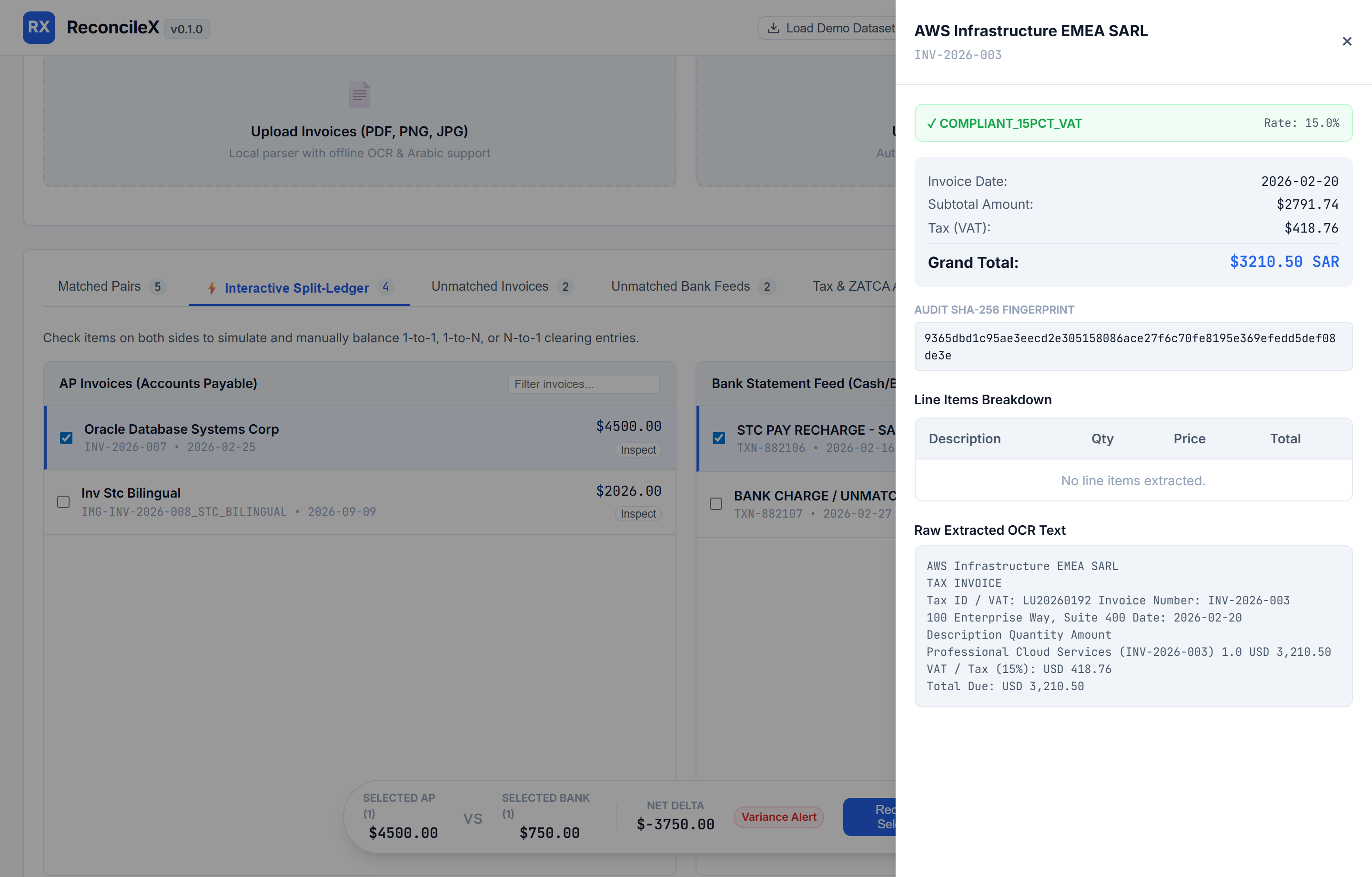Uncheck the Oracle Database Systems Corp checkbox
1372x877 pixels.
(x=66, y=438)
